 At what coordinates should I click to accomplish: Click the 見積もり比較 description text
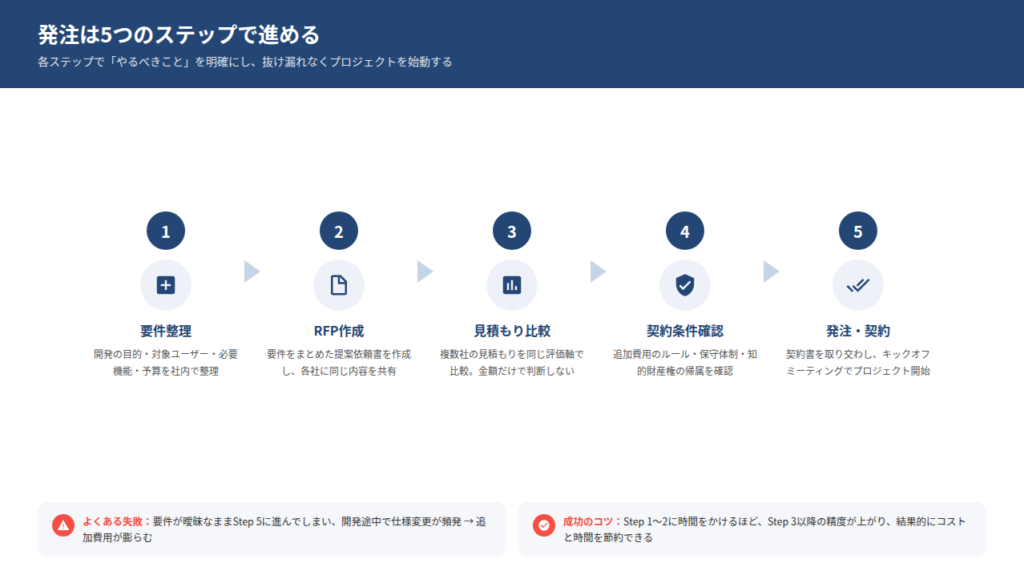(x=512, y=362)
